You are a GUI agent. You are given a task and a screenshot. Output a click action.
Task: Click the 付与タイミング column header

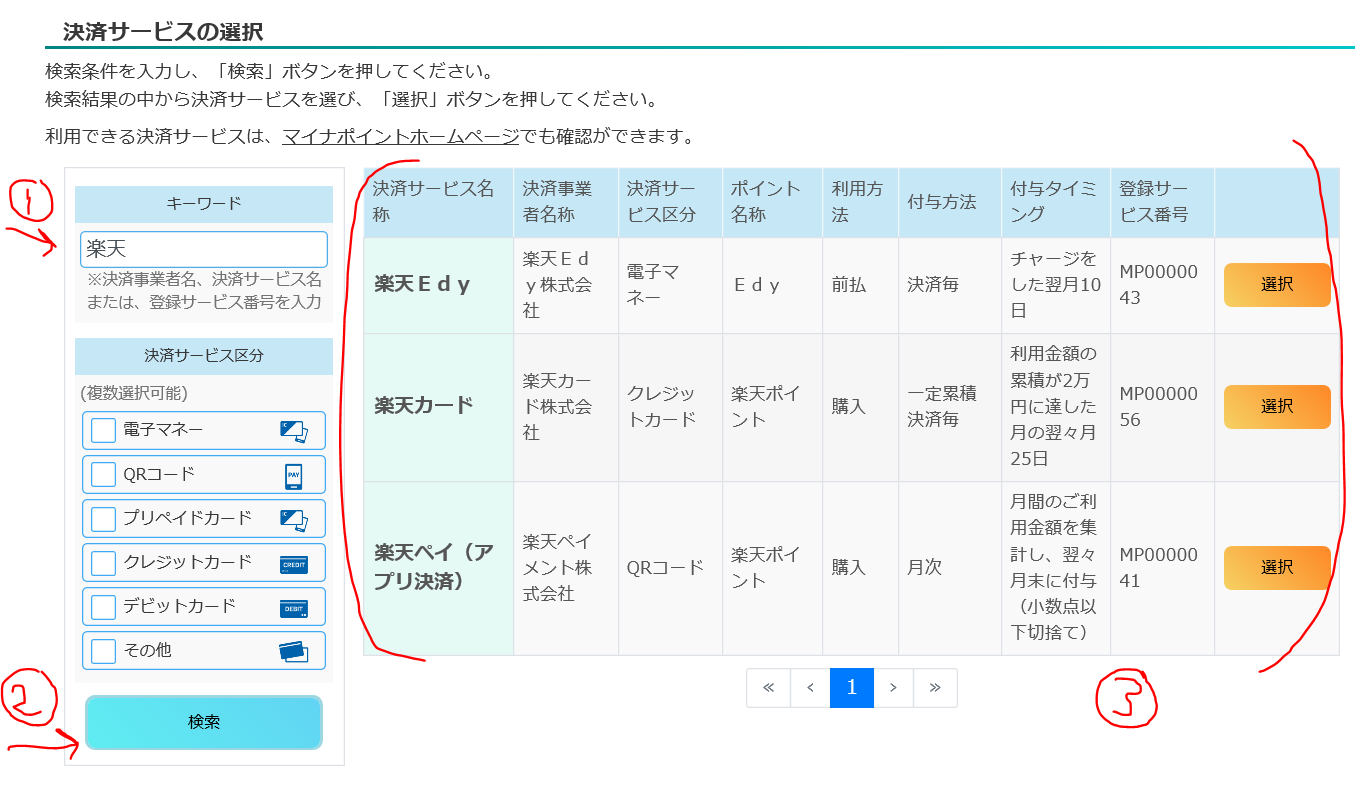coord(1056,202)
